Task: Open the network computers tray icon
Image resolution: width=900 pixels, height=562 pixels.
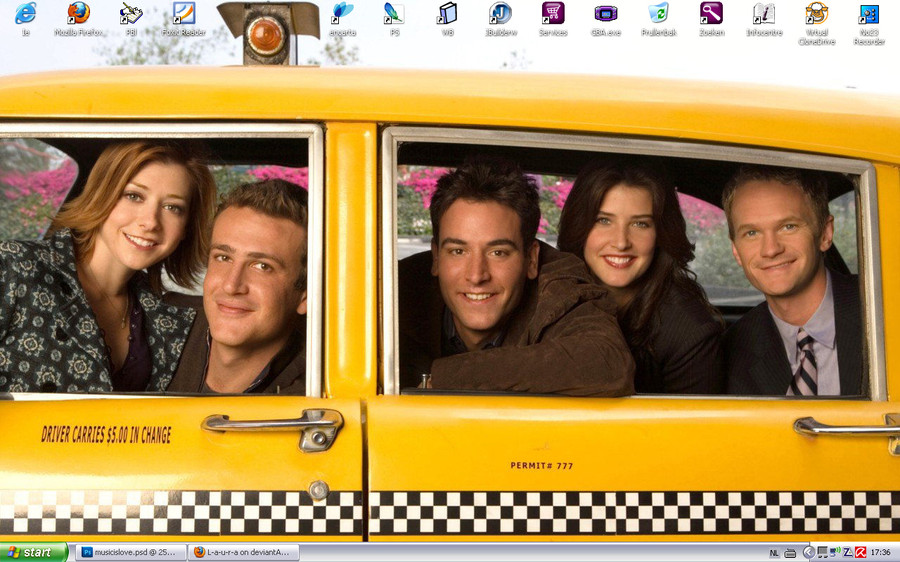Action: pos(822,552)
